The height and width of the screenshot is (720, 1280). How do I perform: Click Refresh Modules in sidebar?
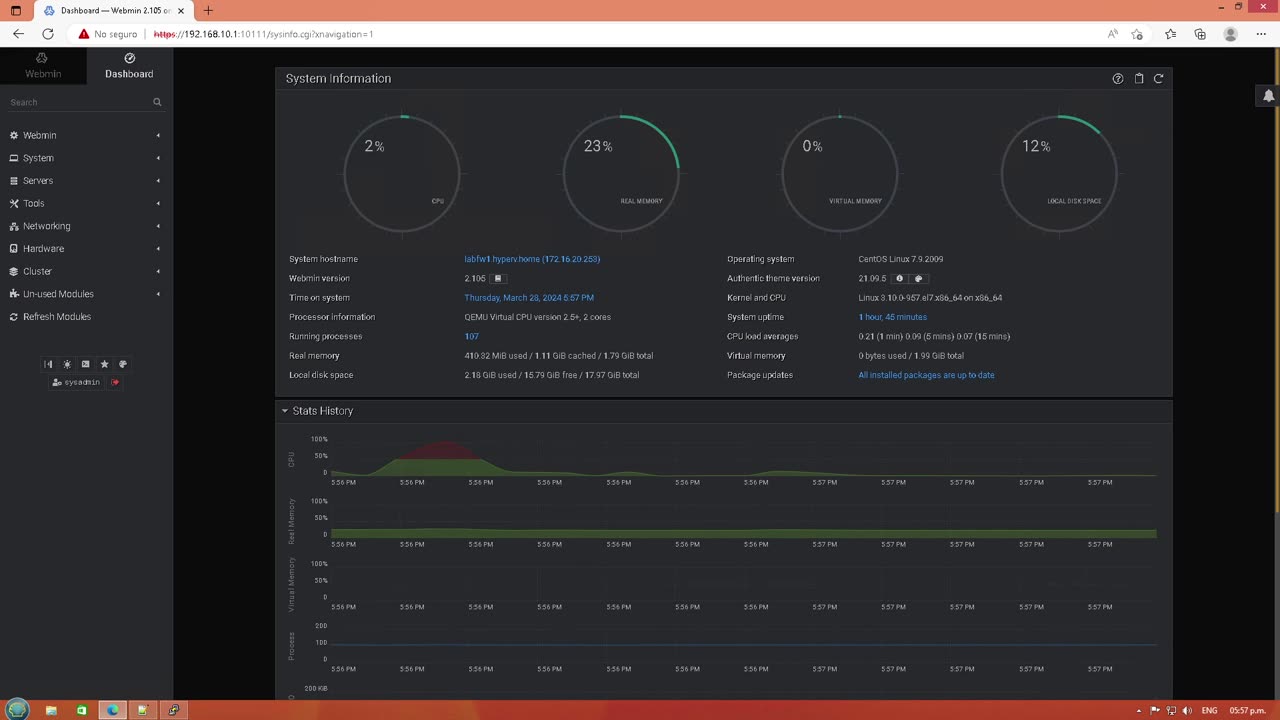[x=57, y=317]
